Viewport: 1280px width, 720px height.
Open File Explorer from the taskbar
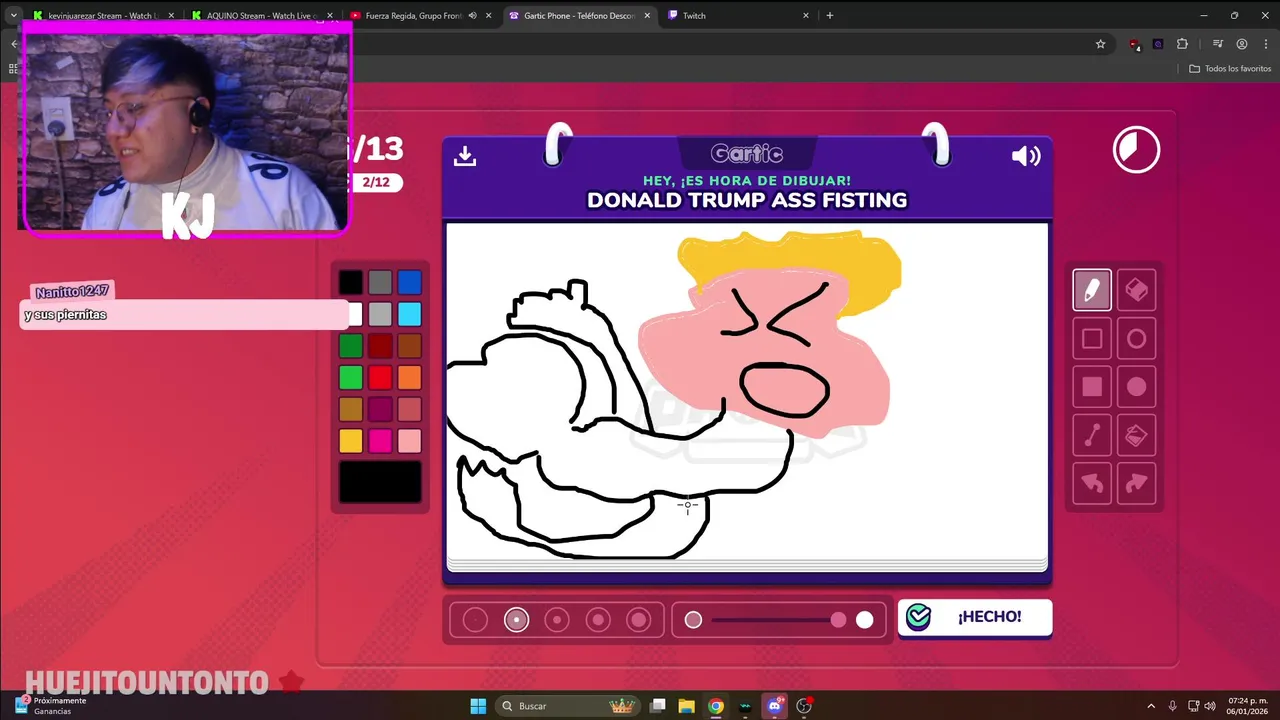687,706
